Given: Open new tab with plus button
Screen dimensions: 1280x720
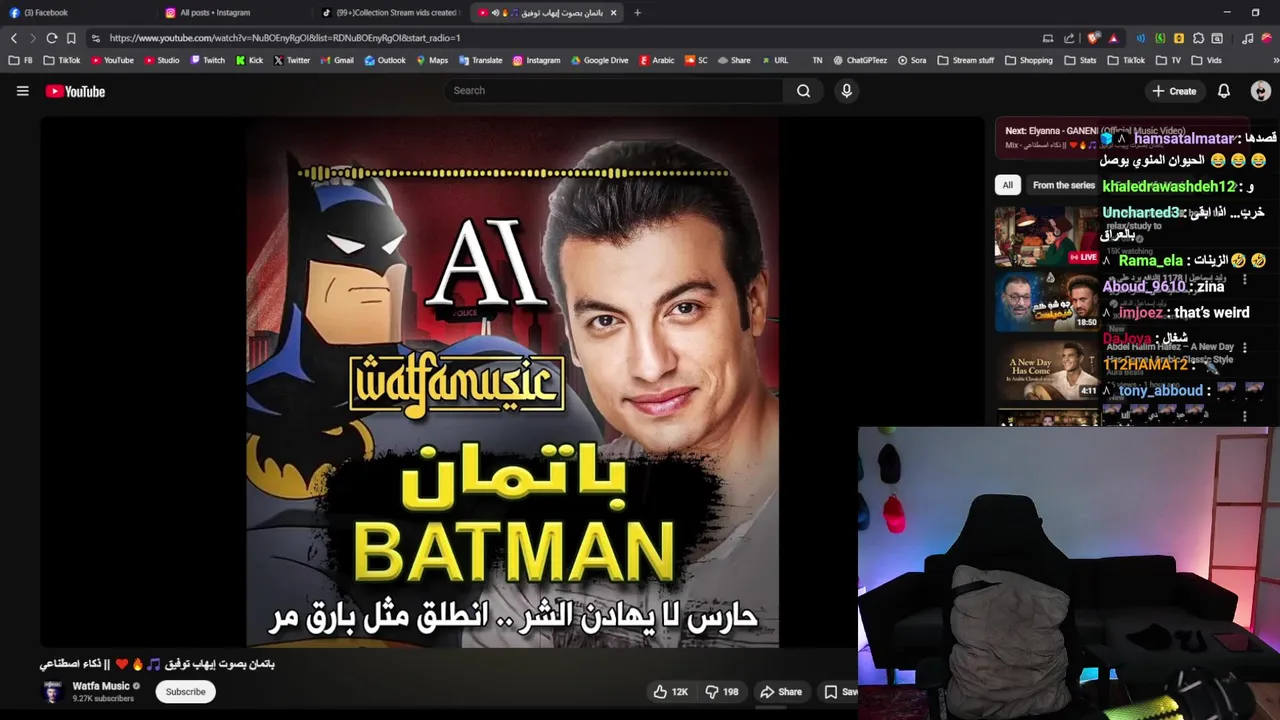Looking at the screenshot, I should point(637,13).
